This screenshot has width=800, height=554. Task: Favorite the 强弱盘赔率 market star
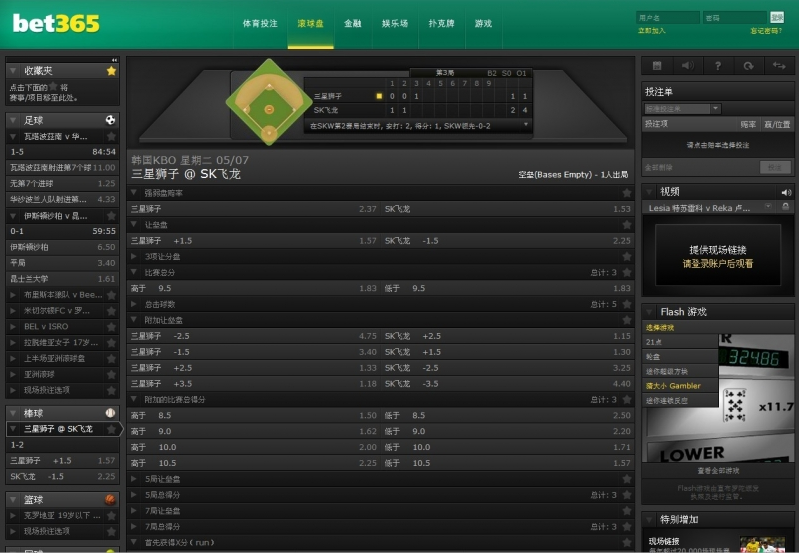(627, 193)
